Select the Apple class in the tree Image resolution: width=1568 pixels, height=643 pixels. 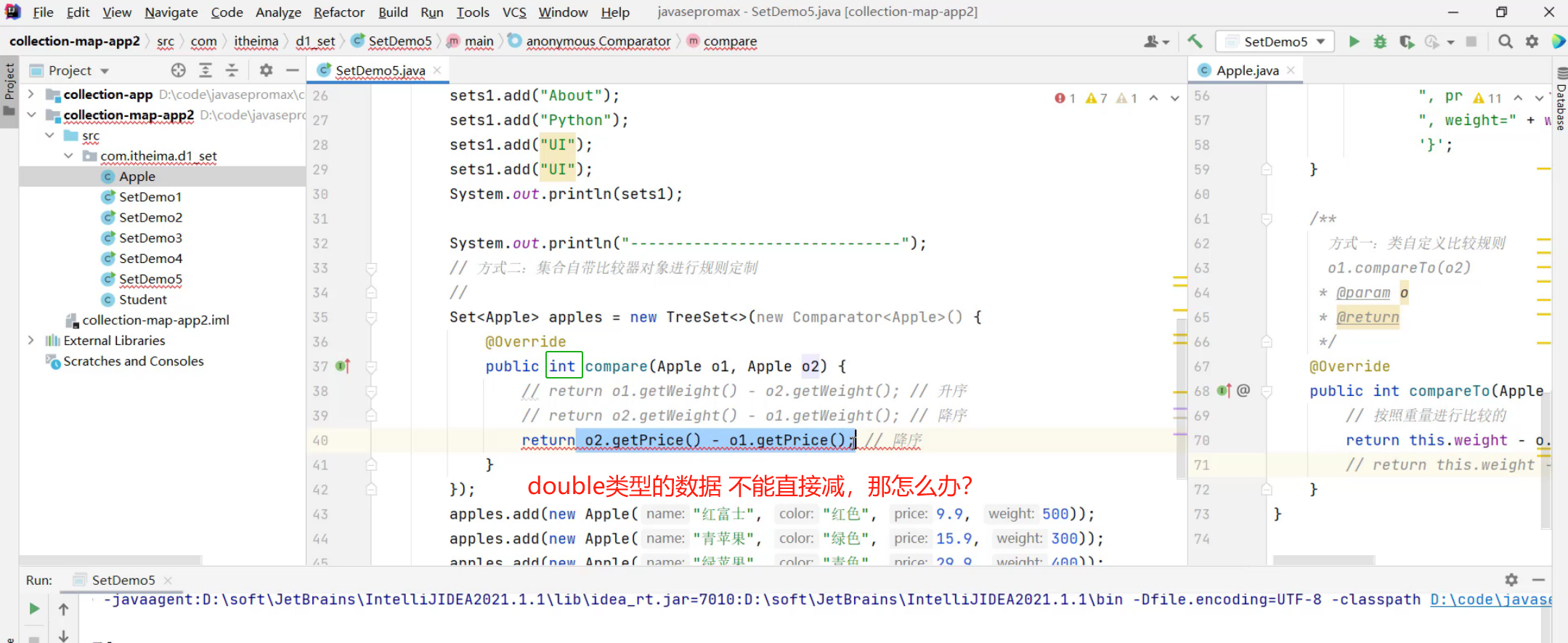[x=137, y=177]
